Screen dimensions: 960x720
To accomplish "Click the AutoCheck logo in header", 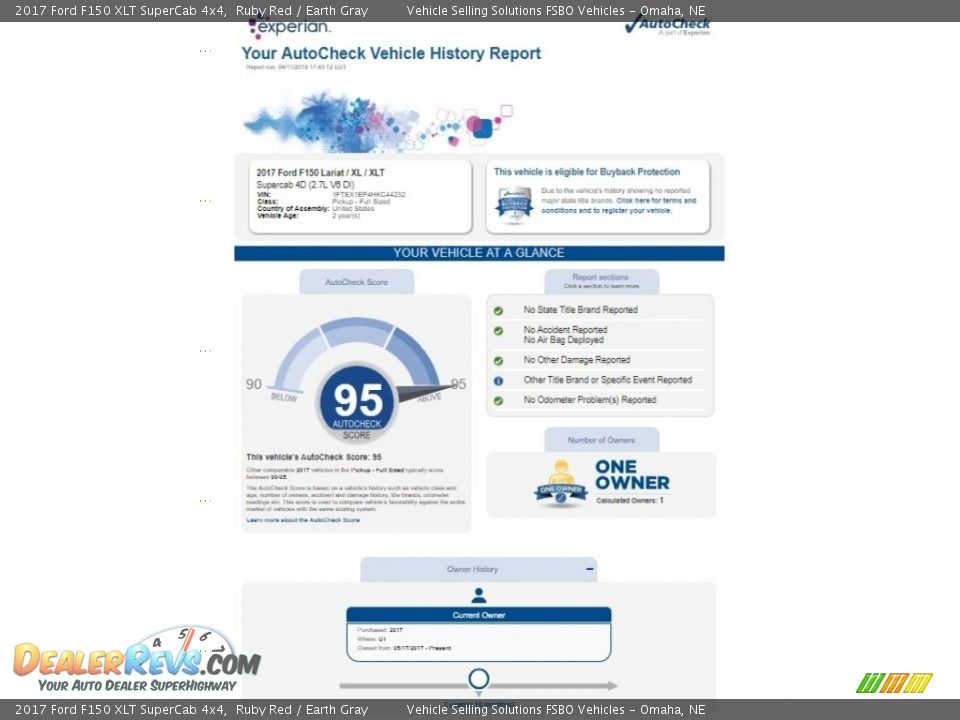I will pos(667,26).
